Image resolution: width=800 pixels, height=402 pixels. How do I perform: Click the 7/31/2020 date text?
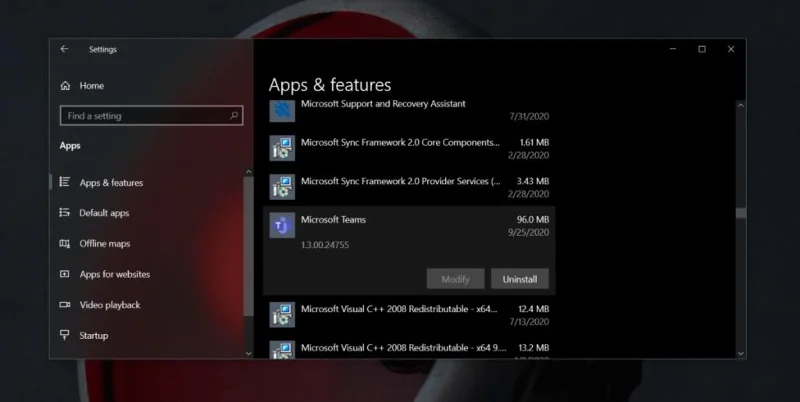point(529,116)
